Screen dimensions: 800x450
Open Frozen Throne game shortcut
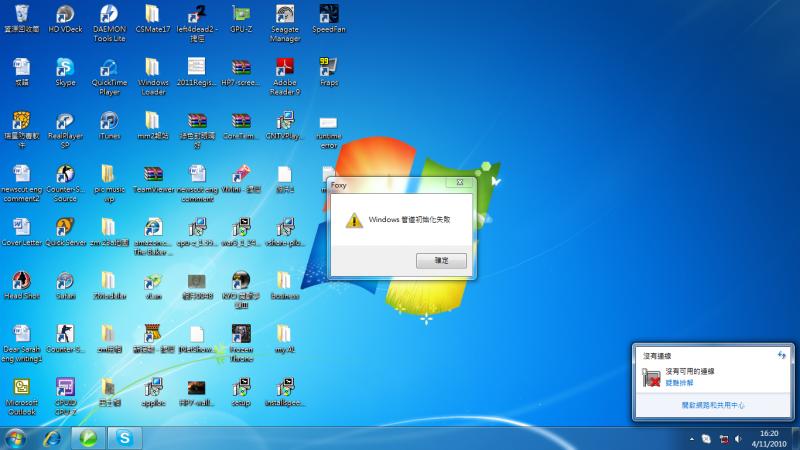click(x=241, y=343)
